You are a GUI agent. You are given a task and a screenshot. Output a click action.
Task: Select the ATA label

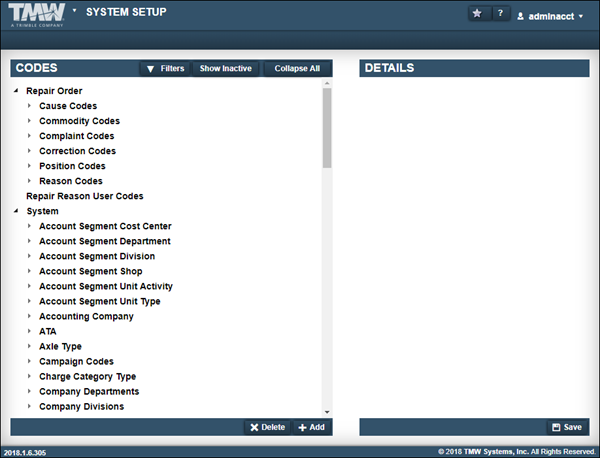[48, 331]
